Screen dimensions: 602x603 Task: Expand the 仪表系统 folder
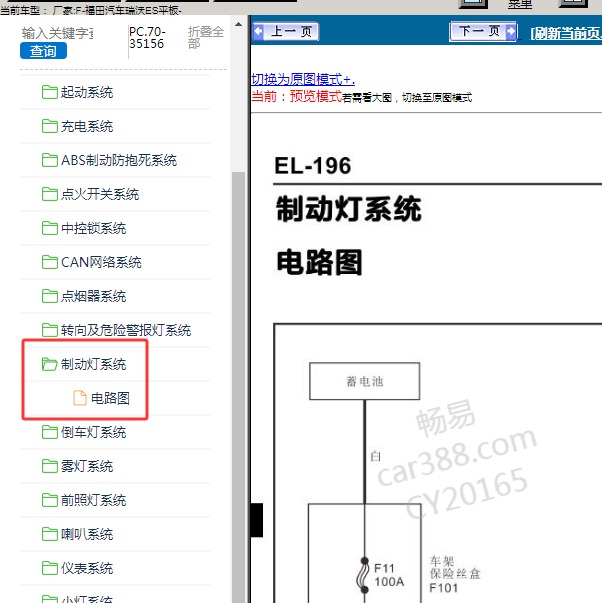pyautogui.click(x=87, y=568)
